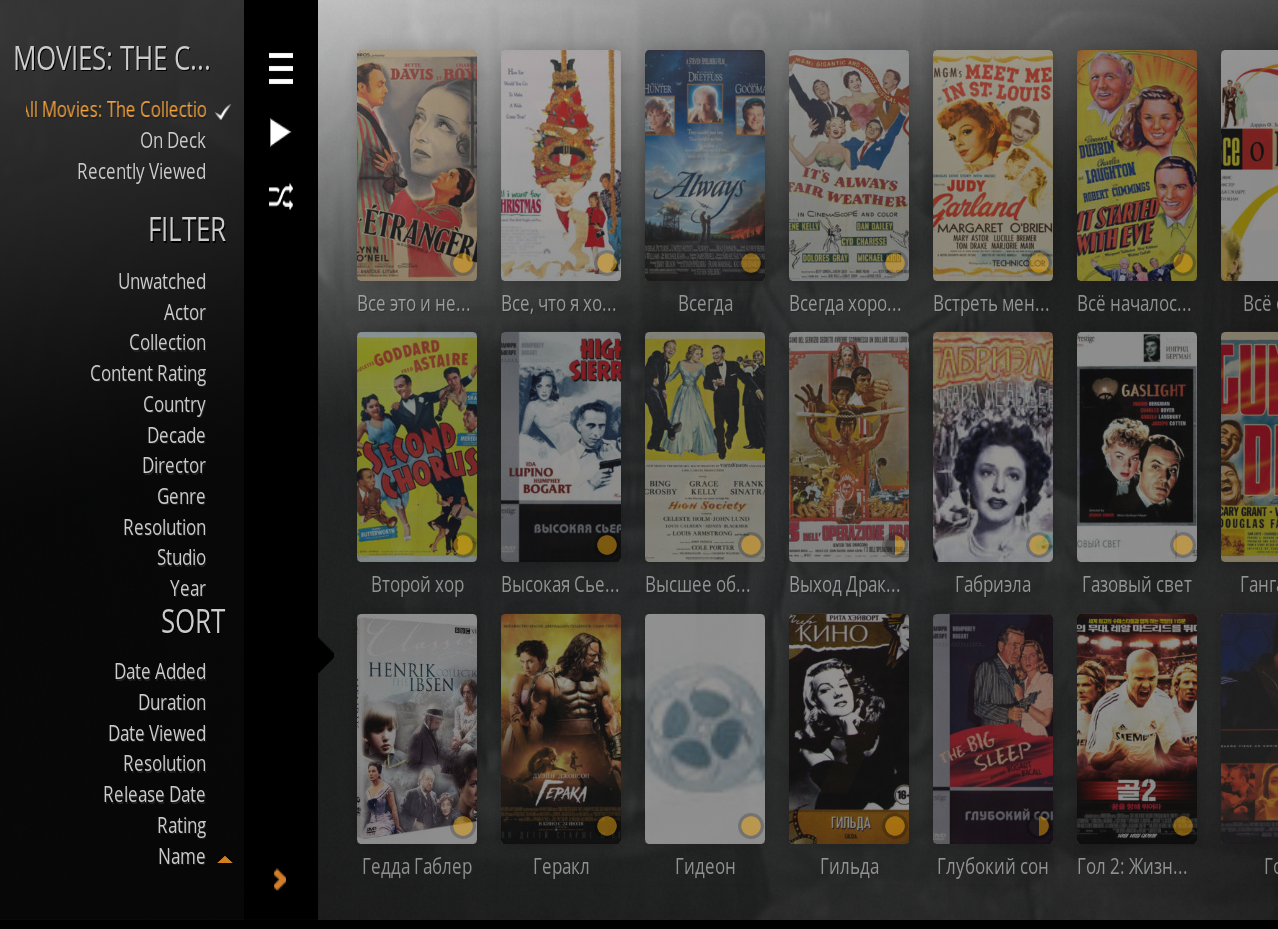Click the title "Гидеон"

pyautogui.click(x=705, y=867)
